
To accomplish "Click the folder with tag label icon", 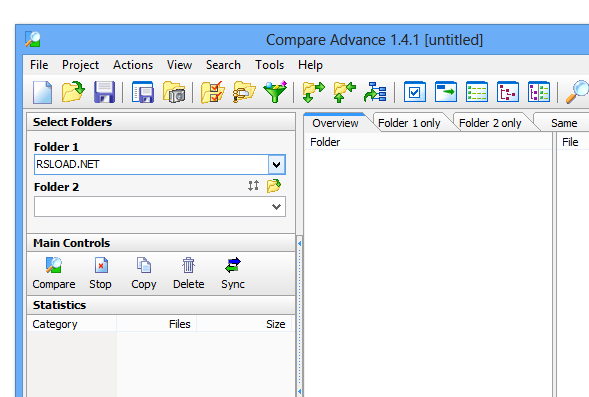I will 244,92.
